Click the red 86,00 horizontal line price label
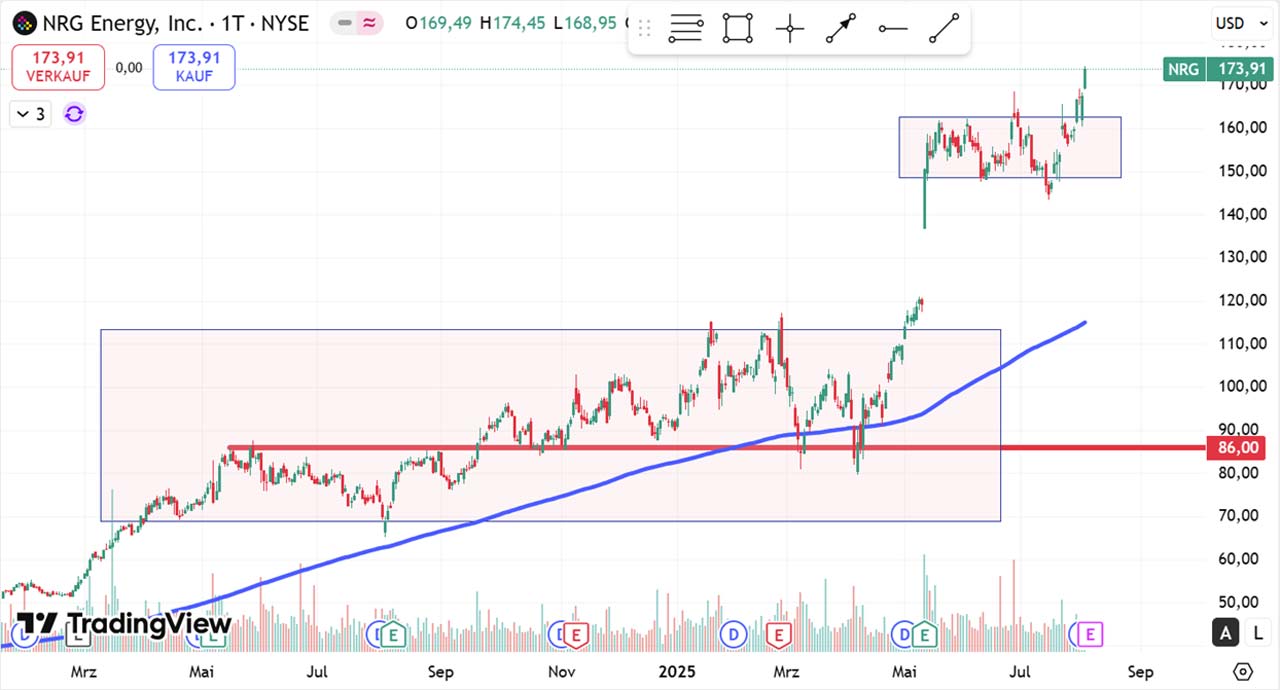The image size is (1280, 690). (x=1238, y=448)
